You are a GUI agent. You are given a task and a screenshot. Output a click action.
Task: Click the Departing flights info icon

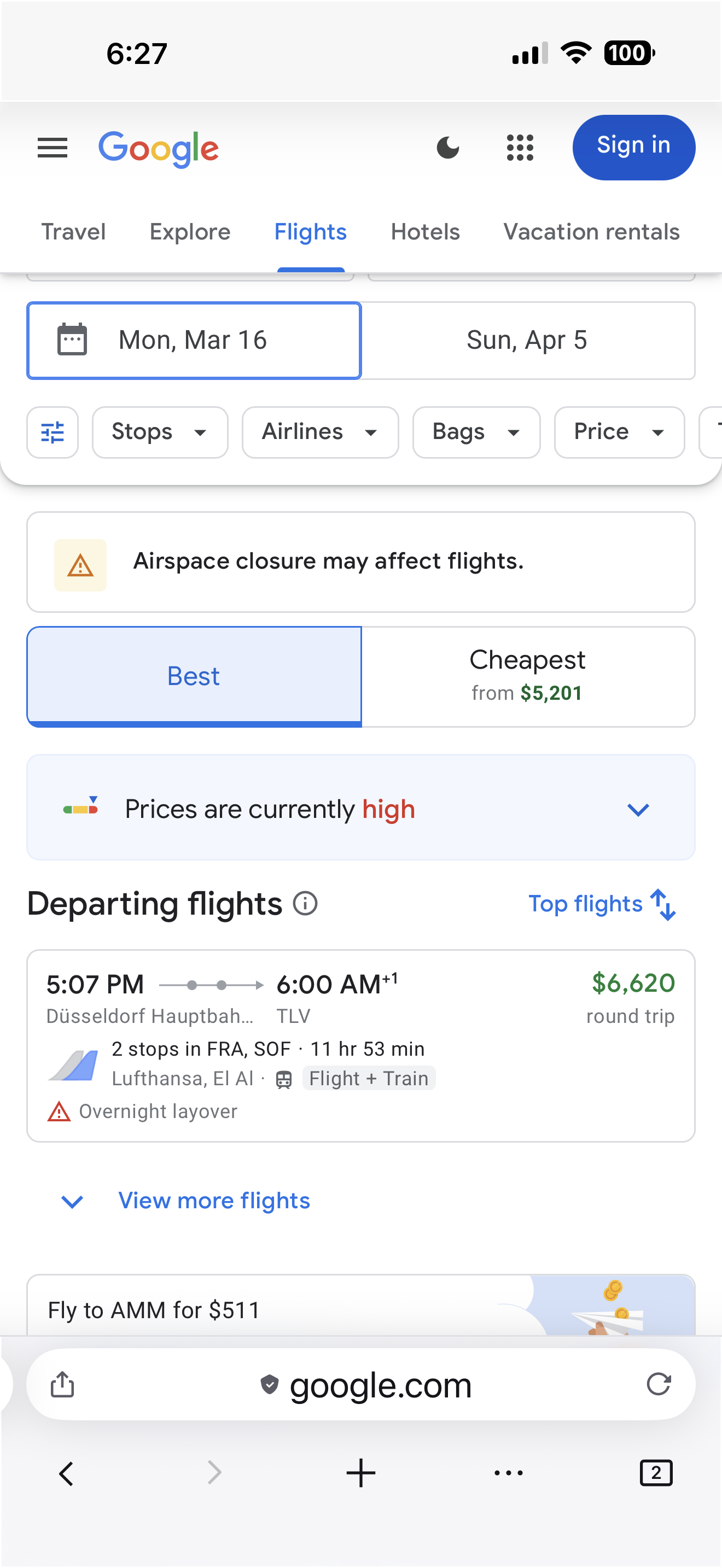pos(305,903)
